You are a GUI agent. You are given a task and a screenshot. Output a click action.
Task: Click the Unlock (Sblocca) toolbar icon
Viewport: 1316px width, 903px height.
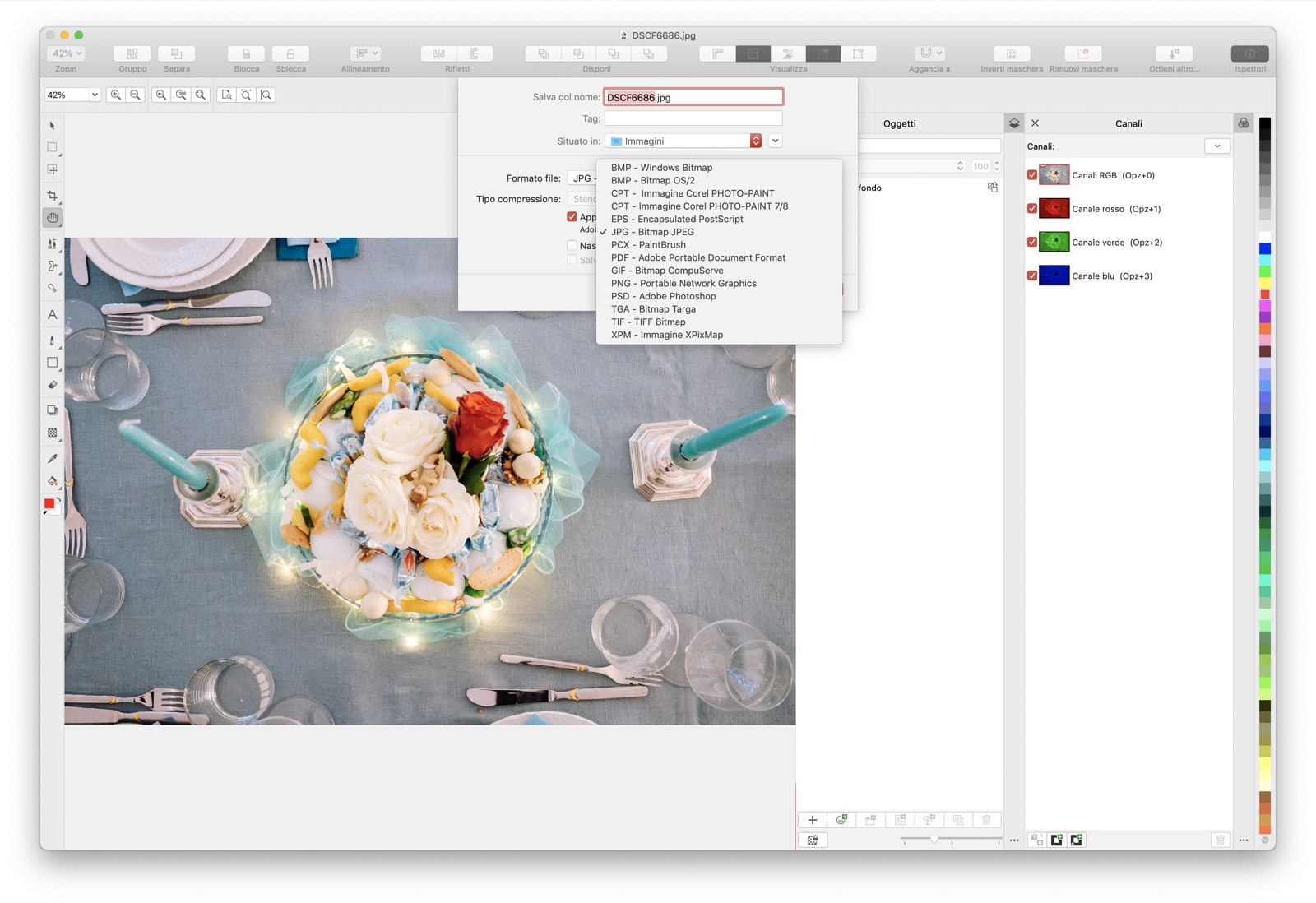(290, 53)
